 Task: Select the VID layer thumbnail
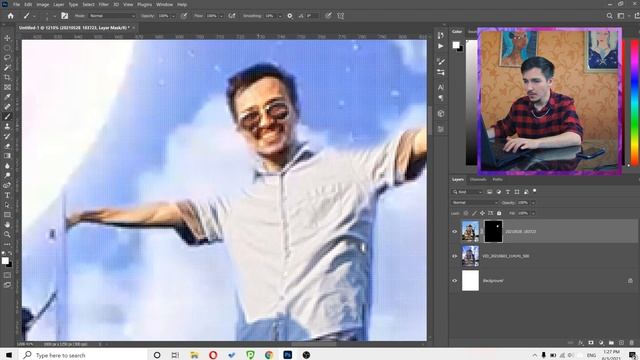click(470, 256)
